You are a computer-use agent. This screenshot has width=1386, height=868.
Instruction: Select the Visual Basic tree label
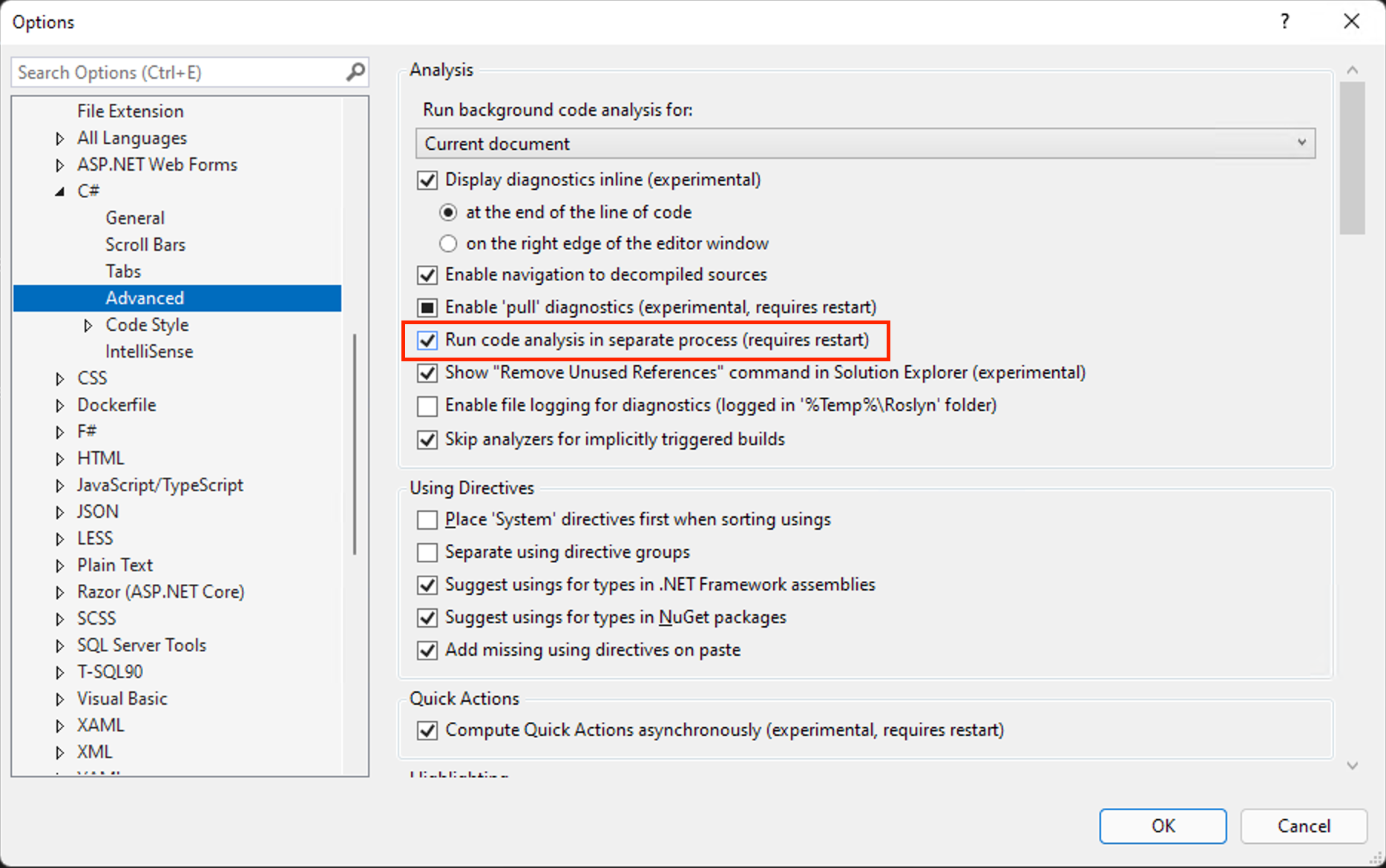pos(122,699)
